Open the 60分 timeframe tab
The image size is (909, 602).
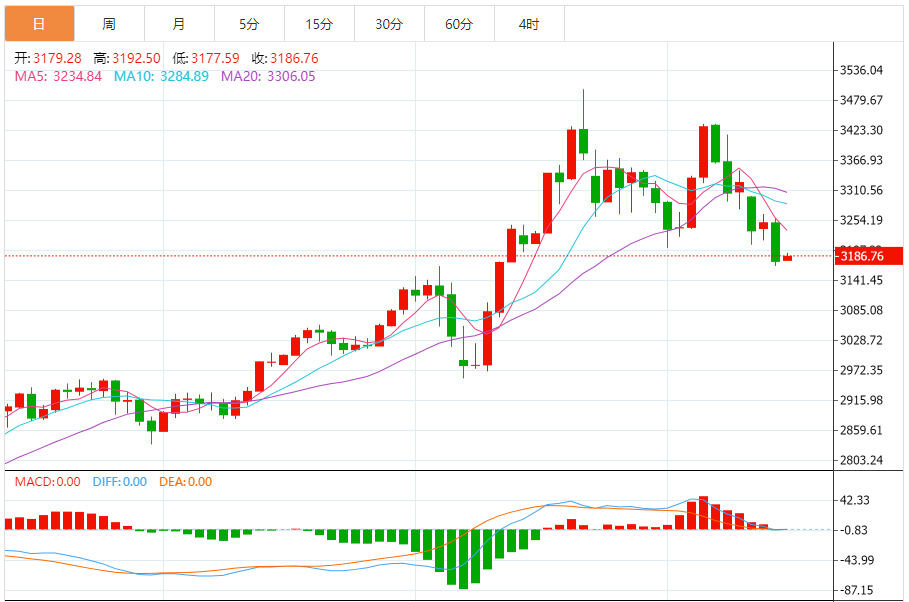[459, 24]
